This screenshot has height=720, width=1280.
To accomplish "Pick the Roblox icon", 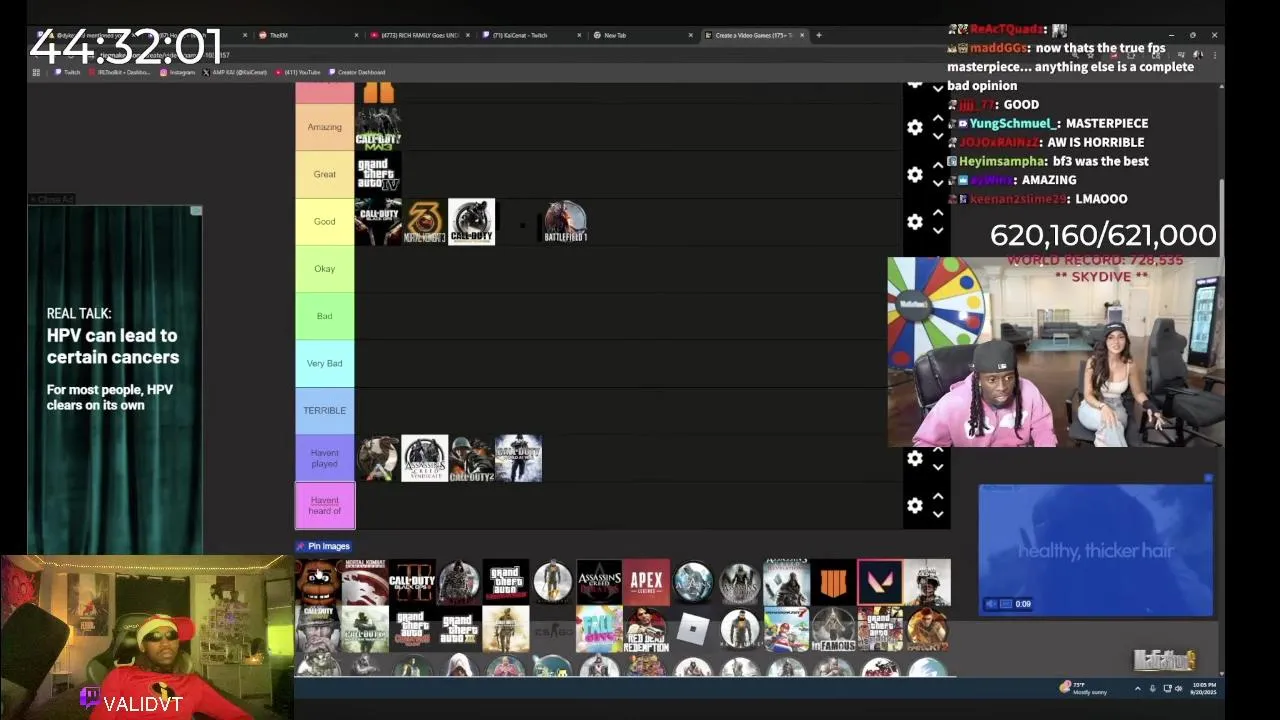I will coord(693,630).
